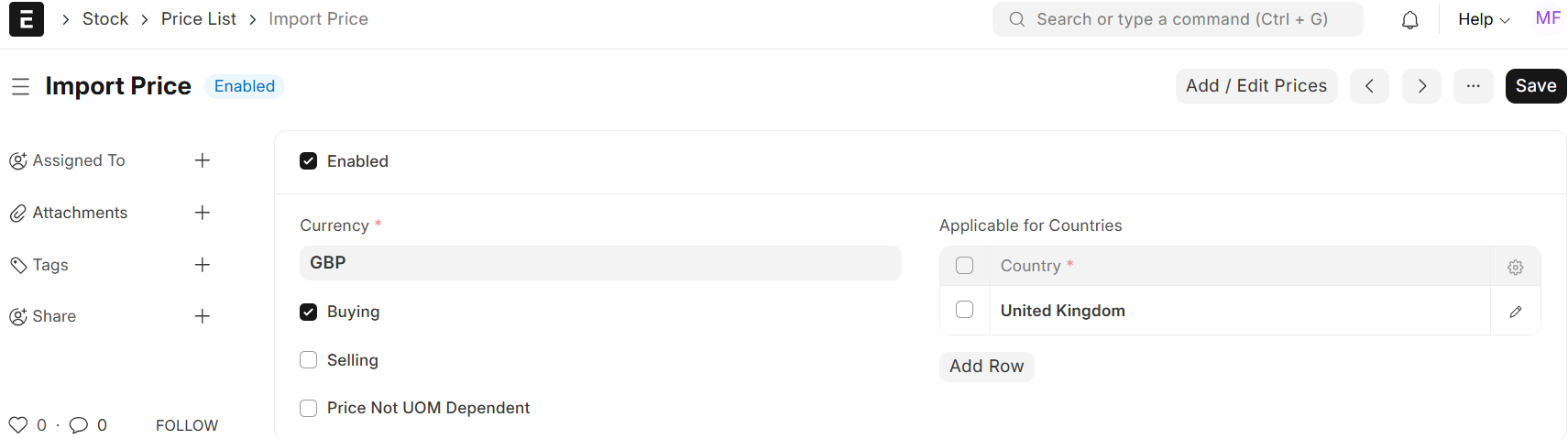Uncheck the Enabled checkbox

pyautogui.click(x=309, y=161)
